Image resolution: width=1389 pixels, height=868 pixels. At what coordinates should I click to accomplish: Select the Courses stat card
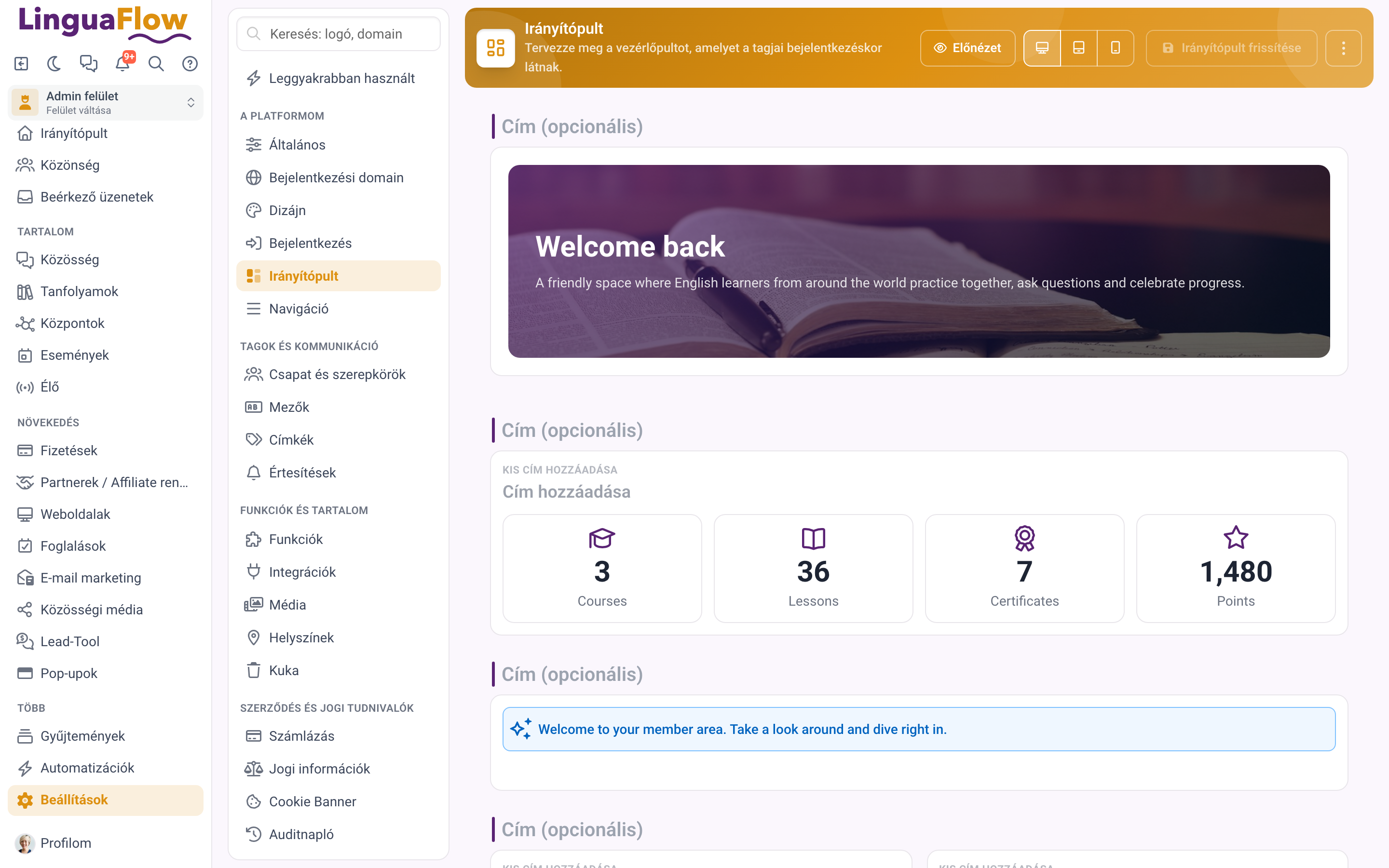[x=602, y=569]
